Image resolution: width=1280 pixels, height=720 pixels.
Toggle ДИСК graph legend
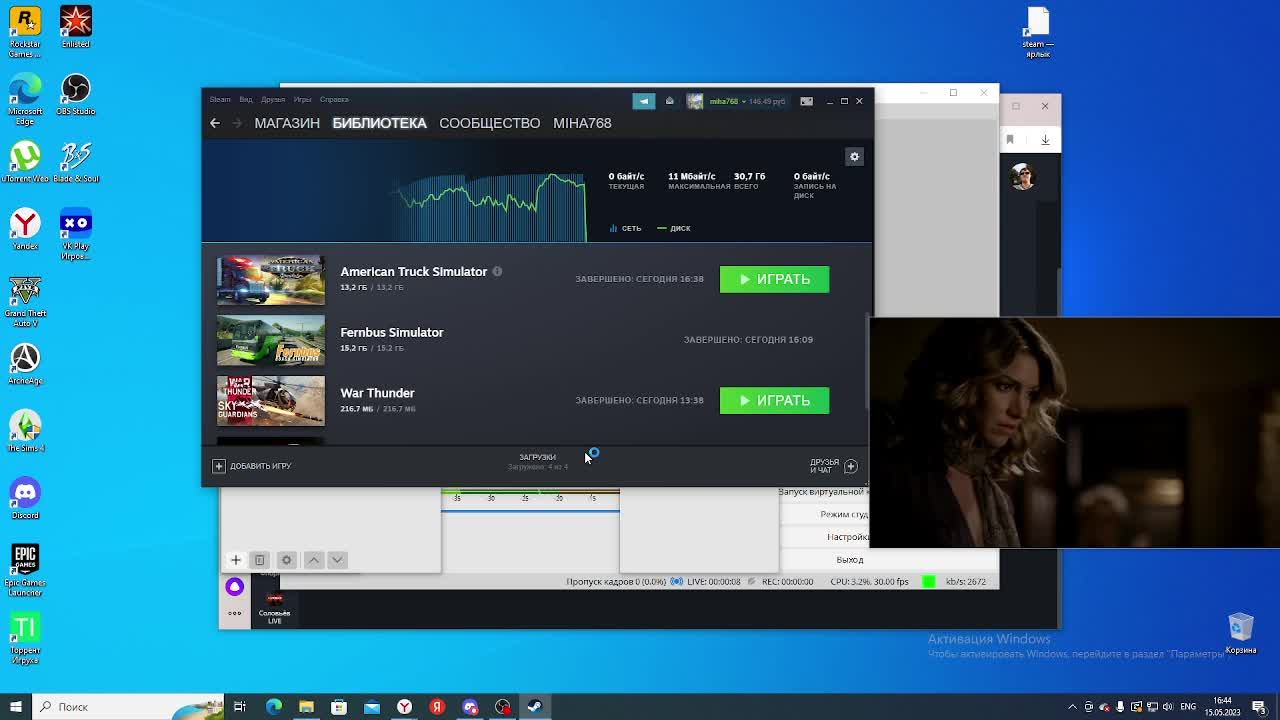pyautogui.click(x=674, y=228)
